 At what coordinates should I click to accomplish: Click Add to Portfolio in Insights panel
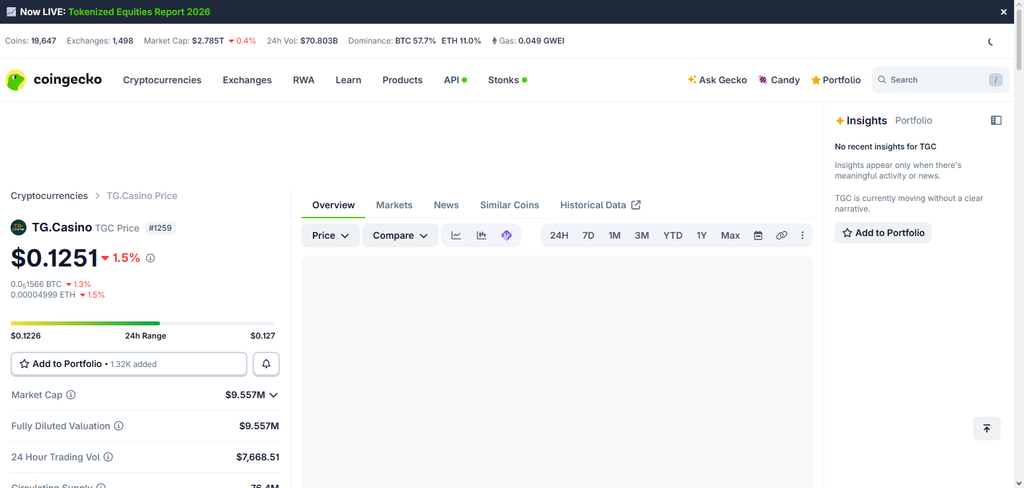tap(883, 233)
